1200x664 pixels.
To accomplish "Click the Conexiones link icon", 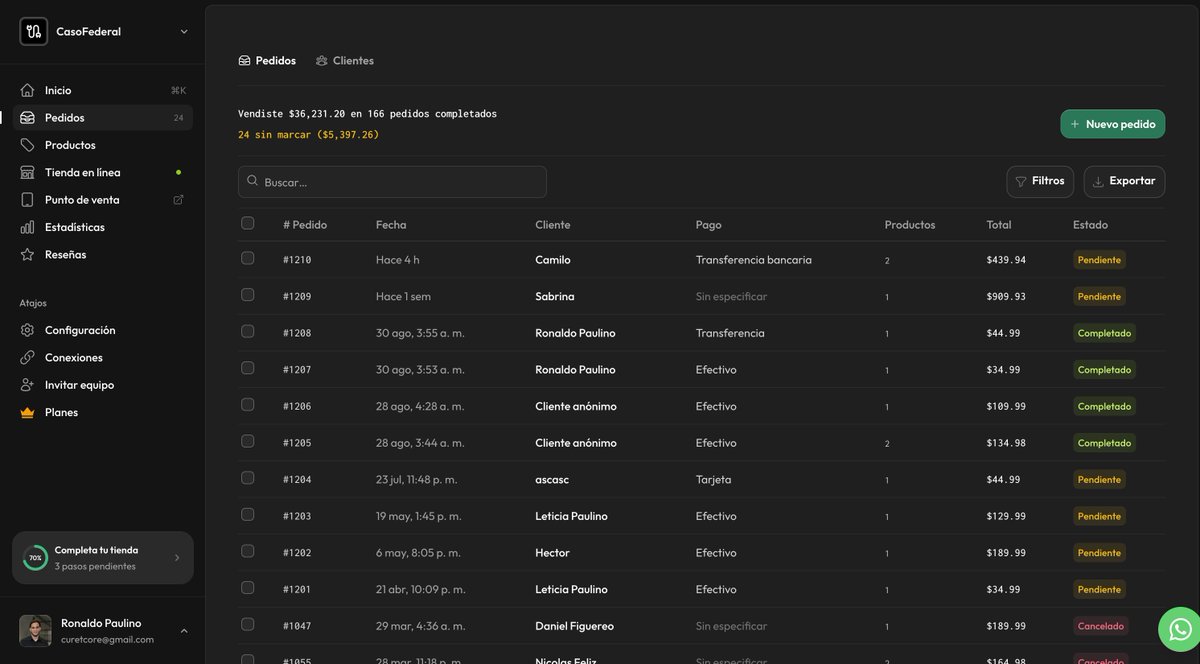I will (27, 357).
